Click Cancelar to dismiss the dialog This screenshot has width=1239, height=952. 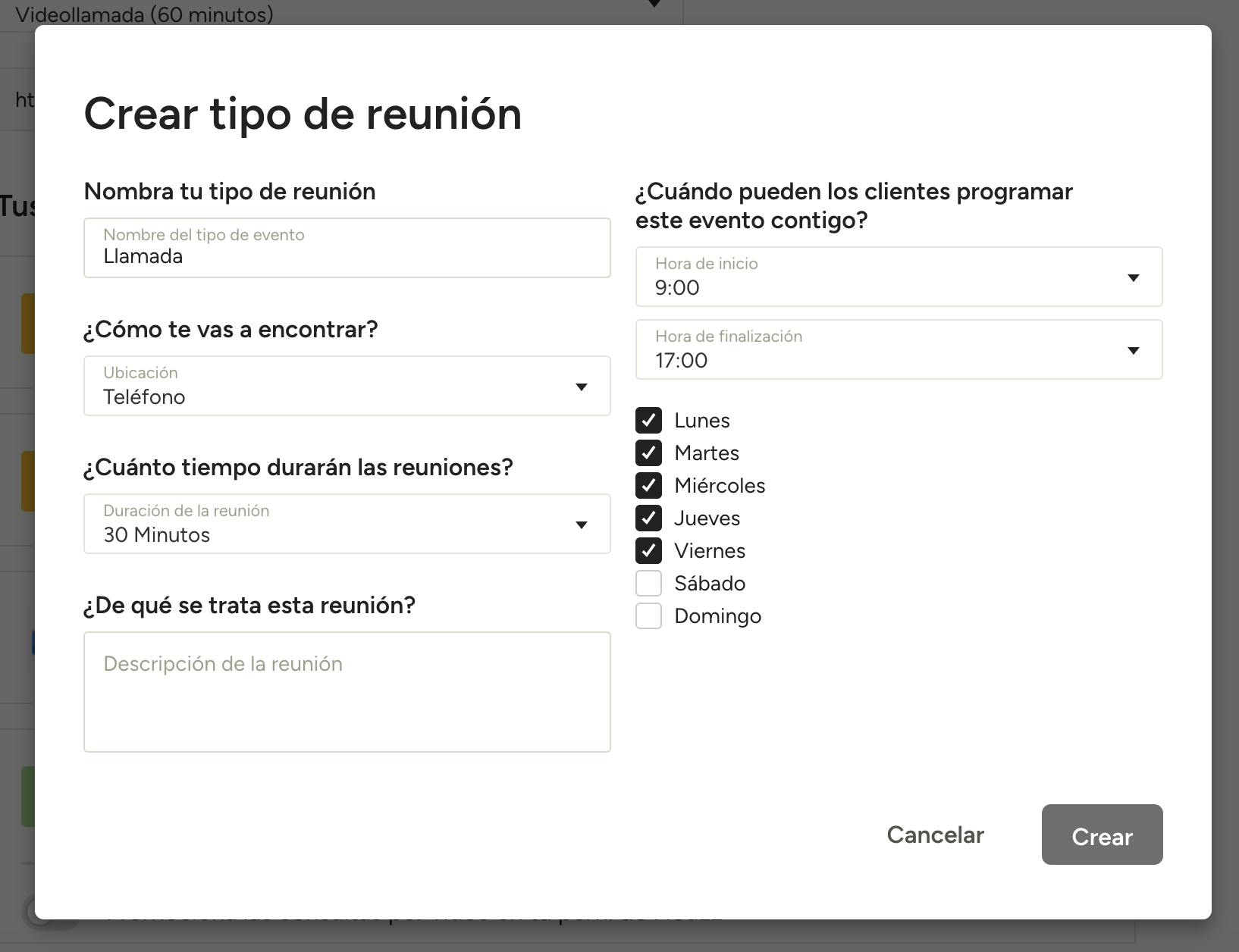[935, 835]
